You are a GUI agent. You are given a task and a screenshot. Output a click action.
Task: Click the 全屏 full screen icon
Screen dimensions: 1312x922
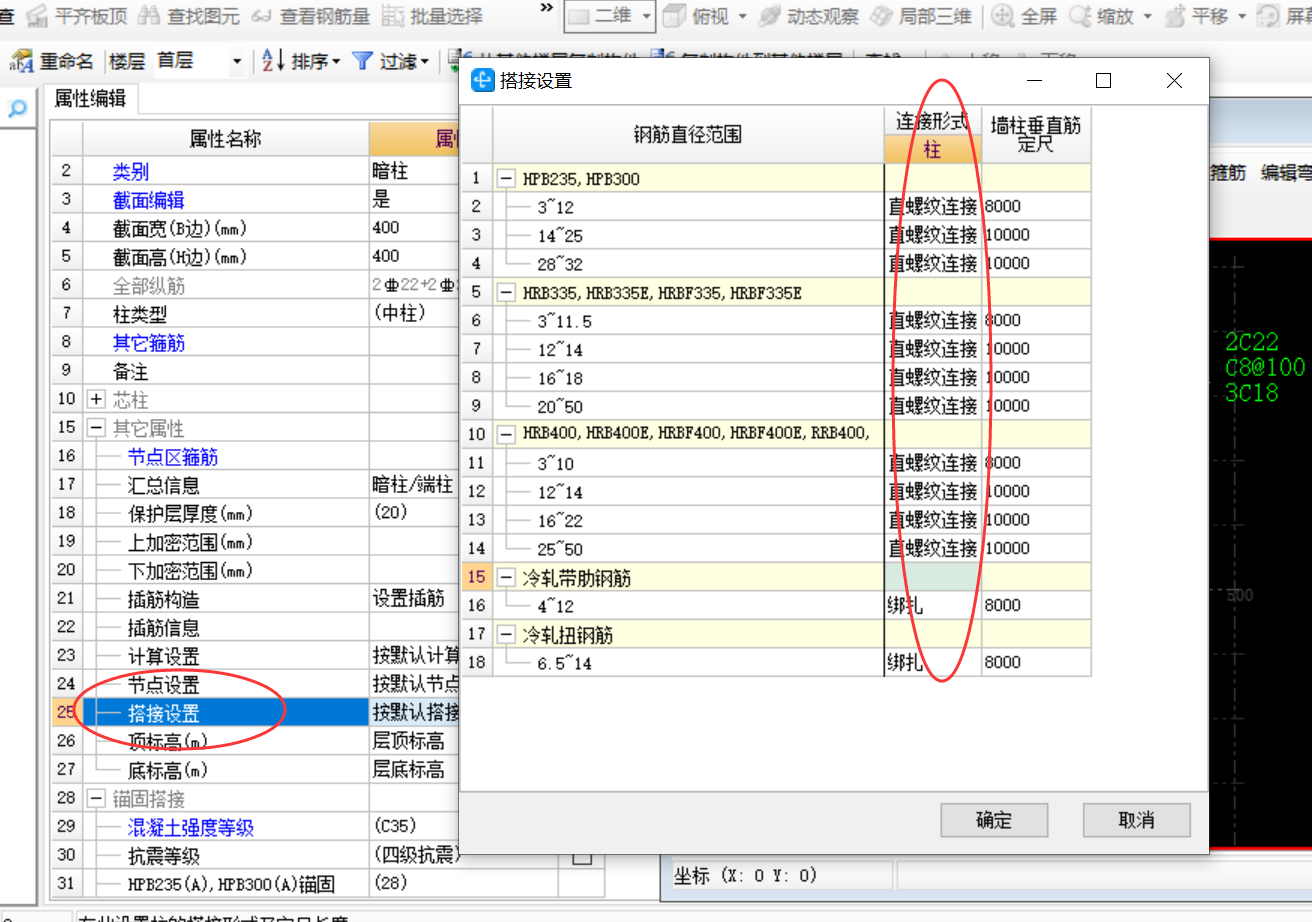coord(1004,16)
